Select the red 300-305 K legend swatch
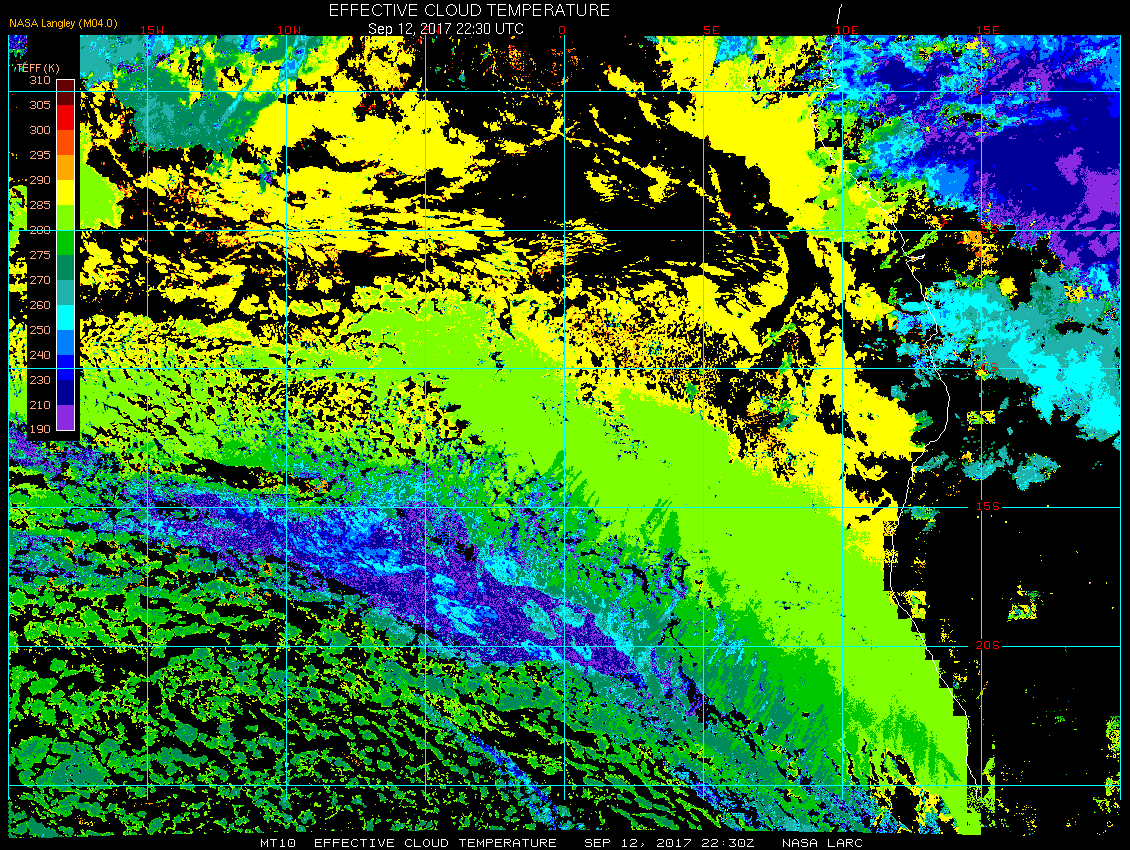 click(x=66, y=118)
